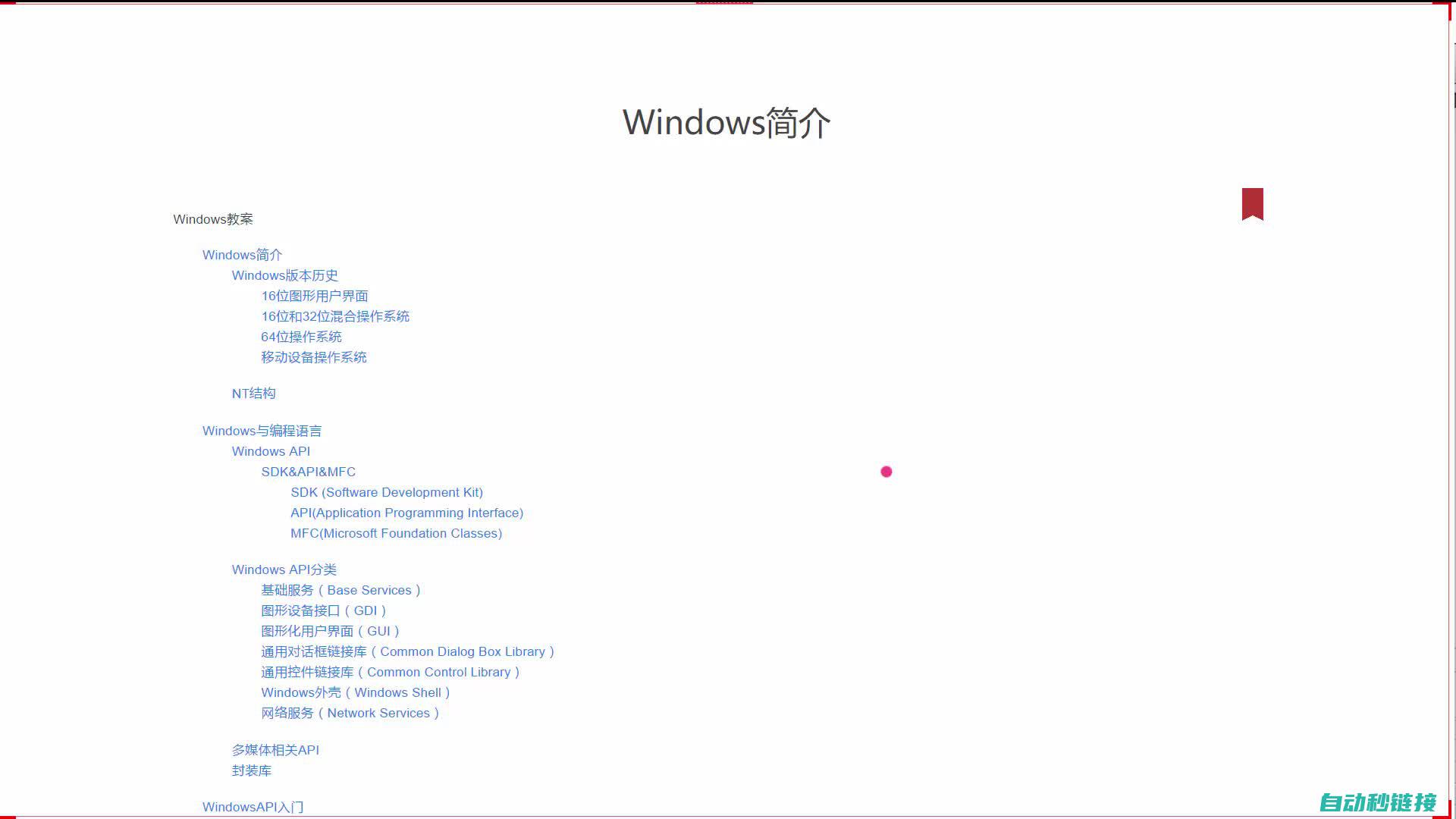Screen dimensions: 1456x819
Task: Open 多媒体相关API link
Action: tap(275, 750)
